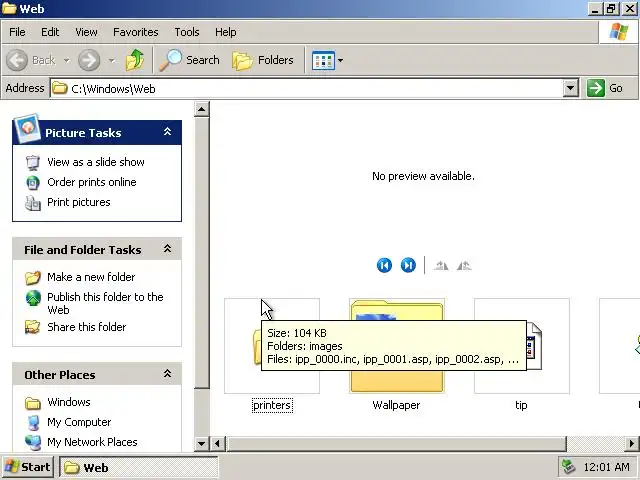Click the Rotate Clockwise icon

(441, 266)
